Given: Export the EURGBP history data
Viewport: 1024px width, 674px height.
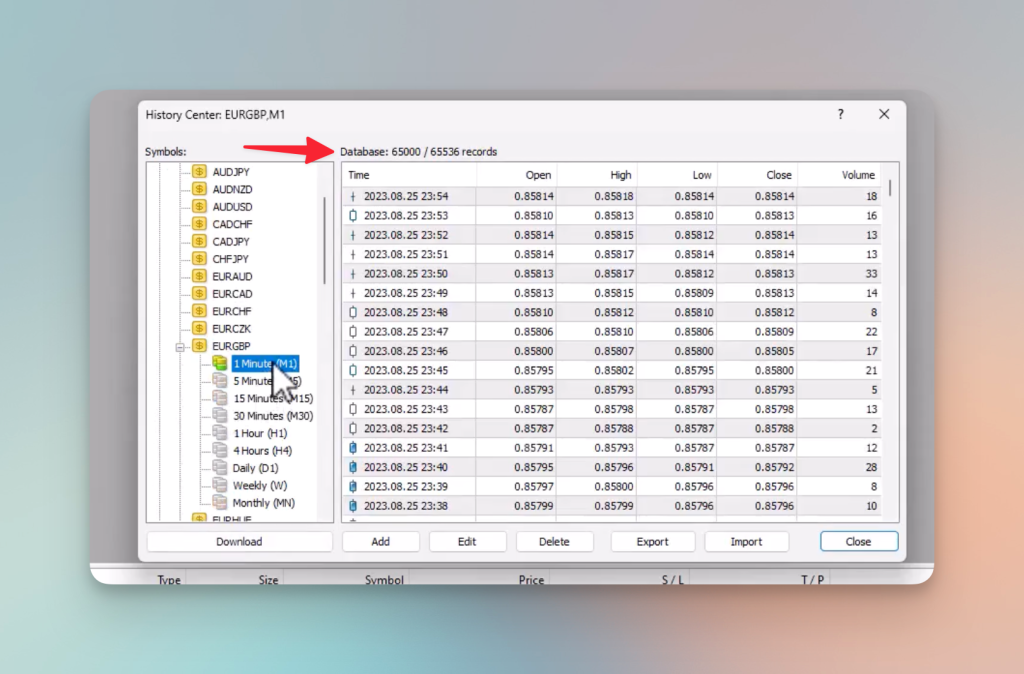Looking at the screenshot, I should (x=653, y=541).
